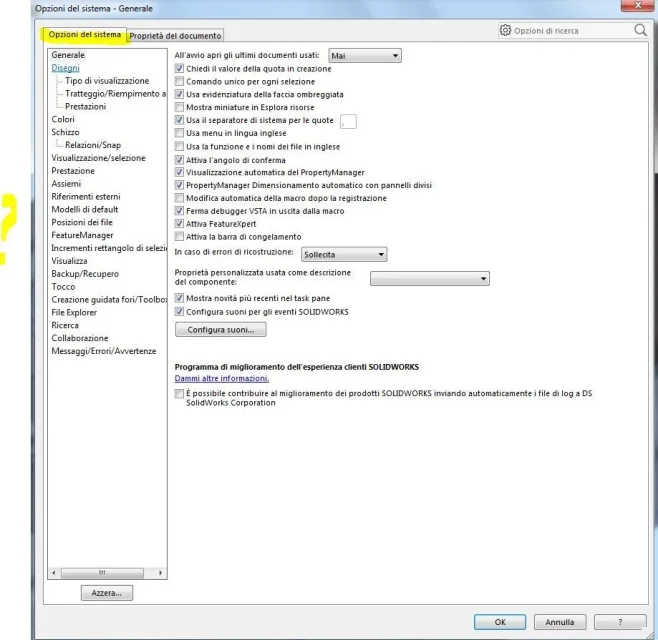This screenshot has width=658, height=640.
Task: Toggle Usa il separatore di sistema checkbox
Action: point(179,120)
